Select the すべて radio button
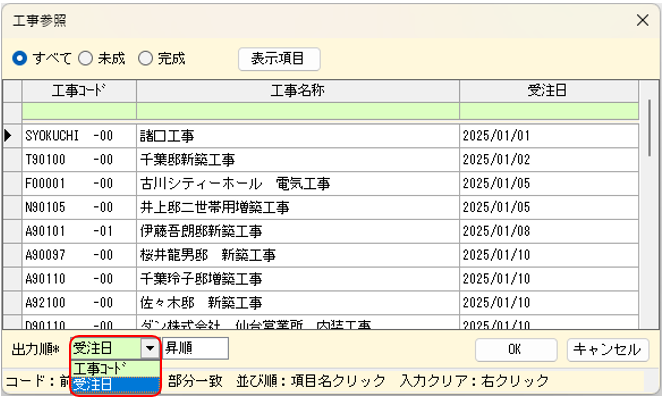The image size is (665, 401). tap(19, 59)
